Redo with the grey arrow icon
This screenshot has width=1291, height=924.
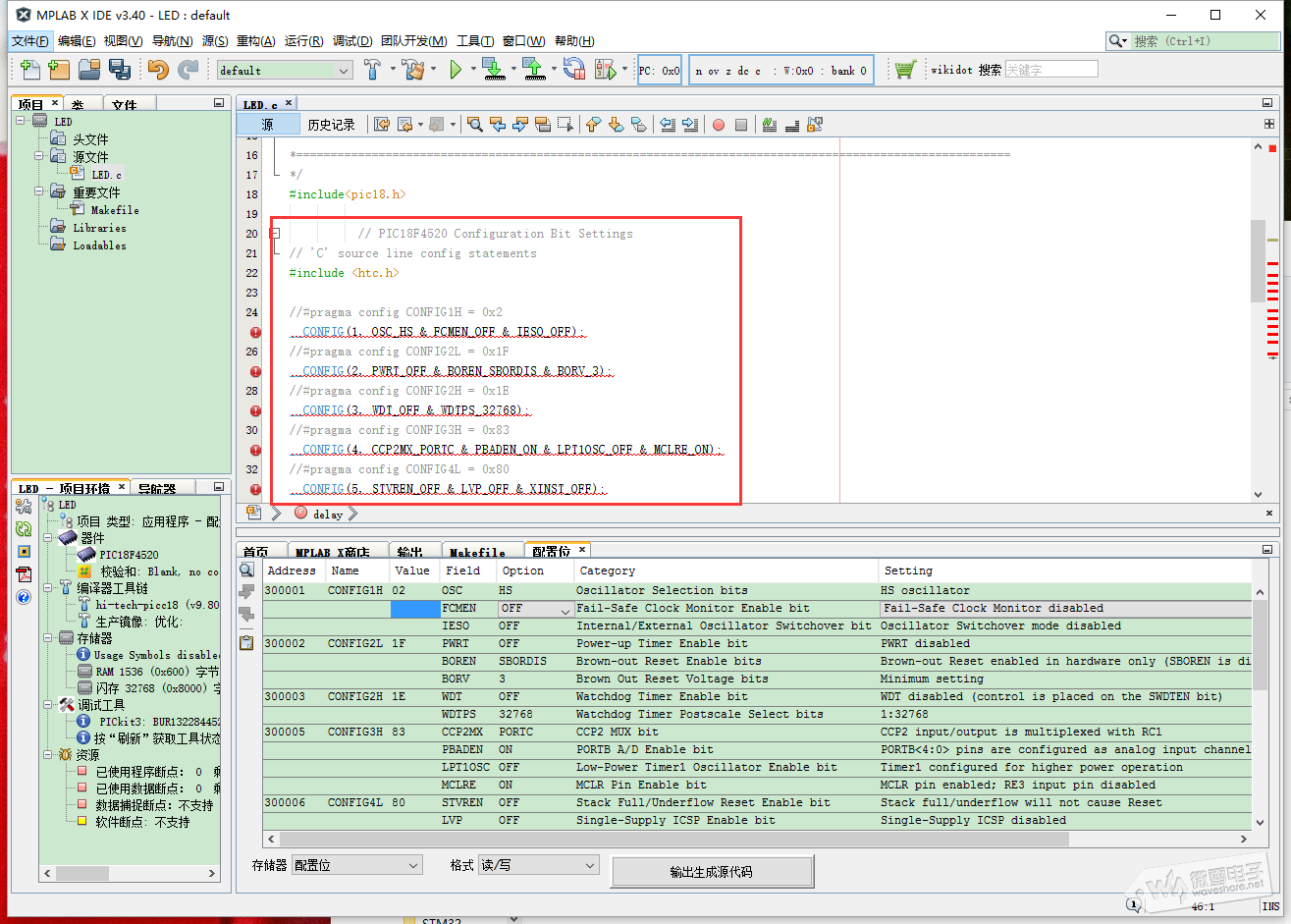tap(188, 70)
